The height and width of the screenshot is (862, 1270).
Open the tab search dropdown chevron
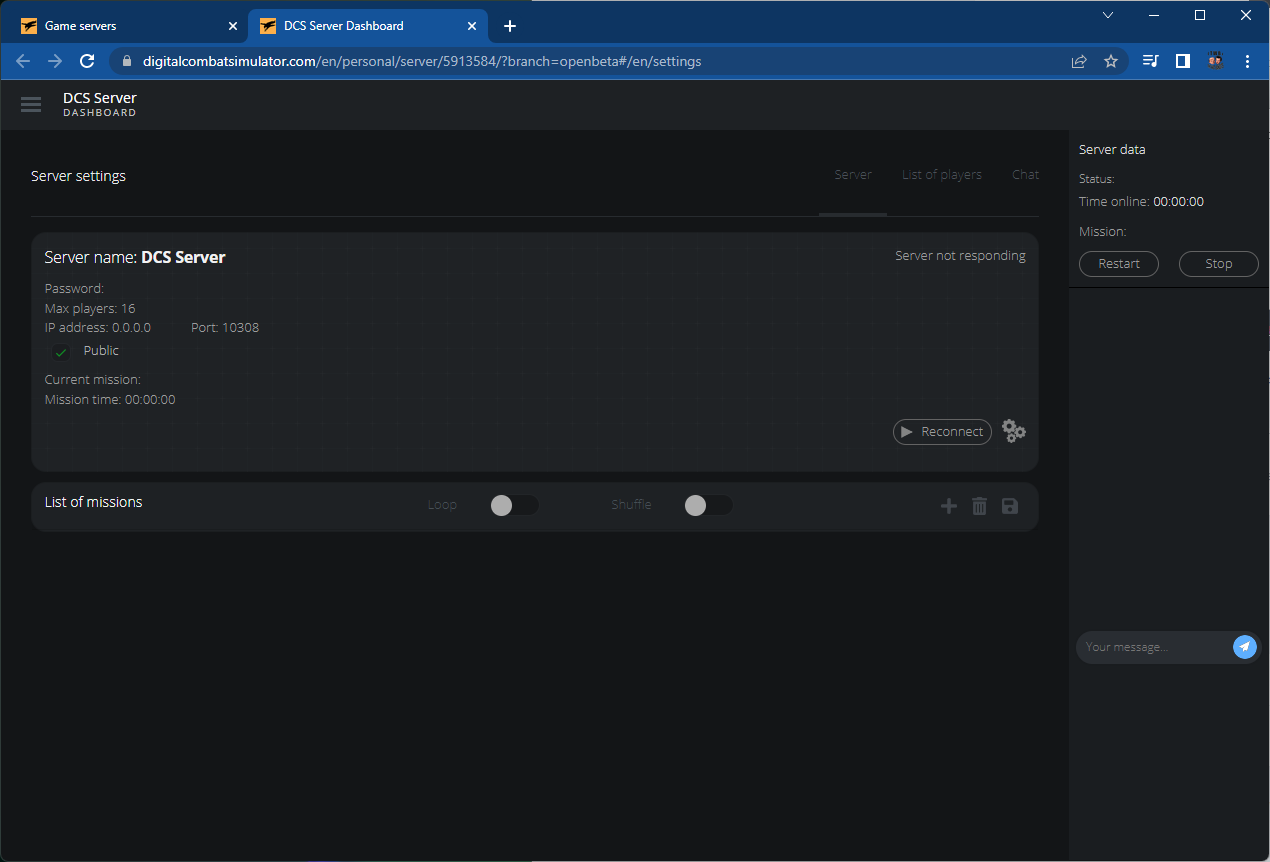pyautogui.click(x=1108, y=15)
